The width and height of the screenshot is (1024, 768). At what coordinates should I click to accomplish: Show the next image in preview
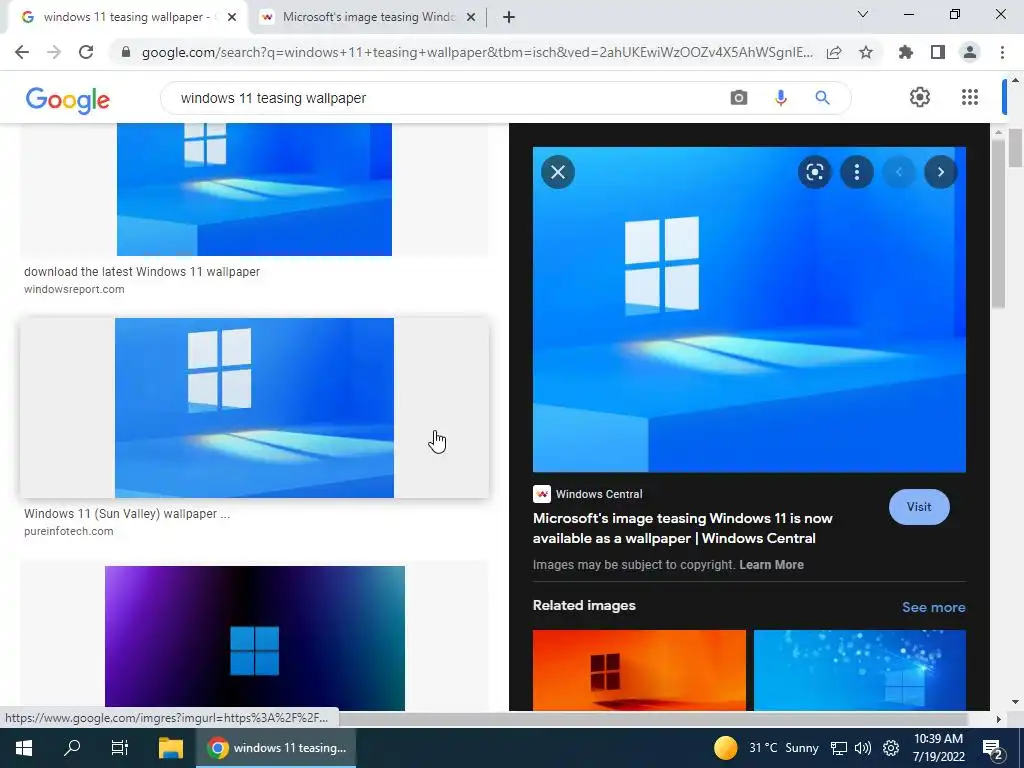[x=940, y=172]
